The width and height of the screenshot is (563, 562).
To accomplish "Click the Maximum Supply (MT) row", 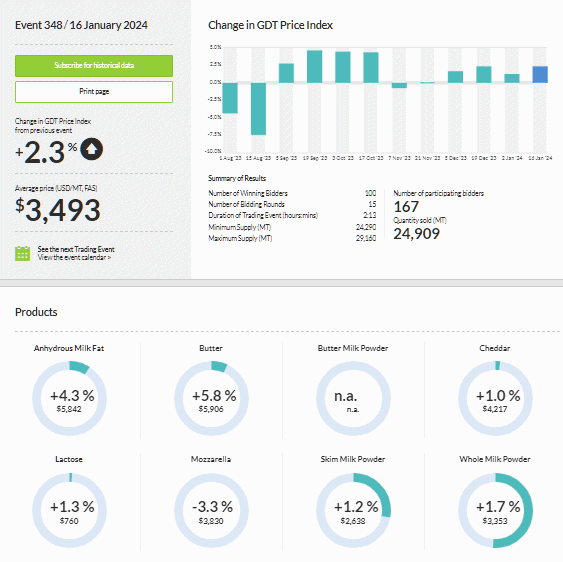I will point(292,238).
